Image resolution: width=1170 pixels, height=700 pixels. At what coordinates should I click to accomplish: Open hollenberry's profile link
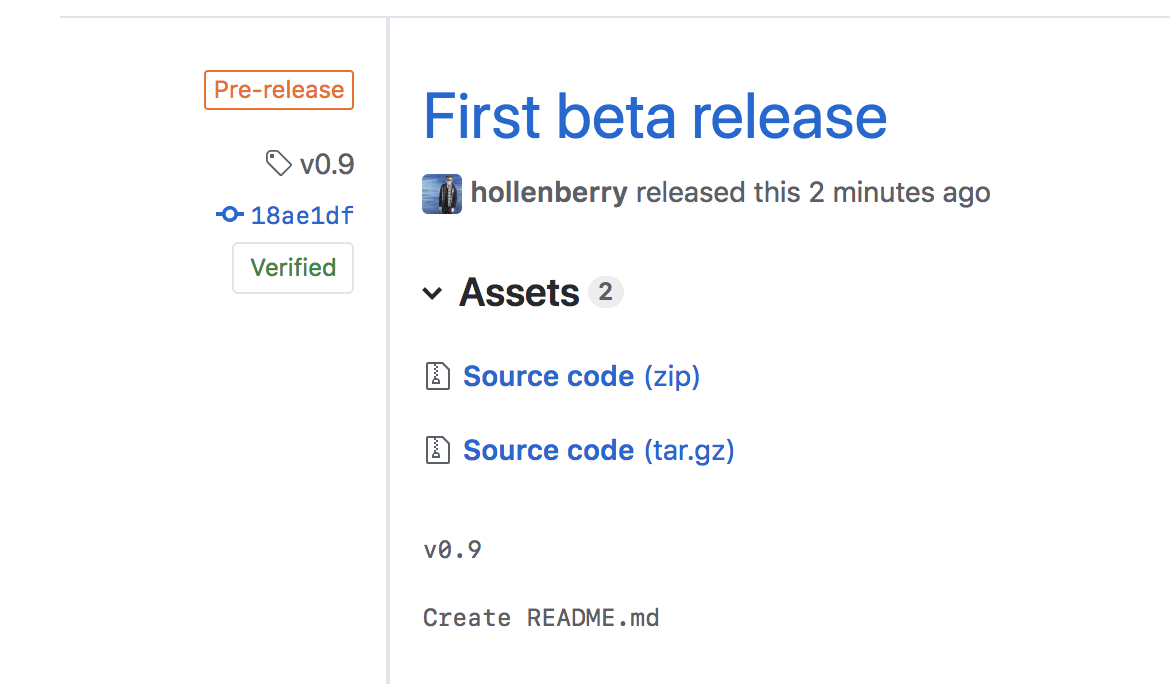pos(549,193)
